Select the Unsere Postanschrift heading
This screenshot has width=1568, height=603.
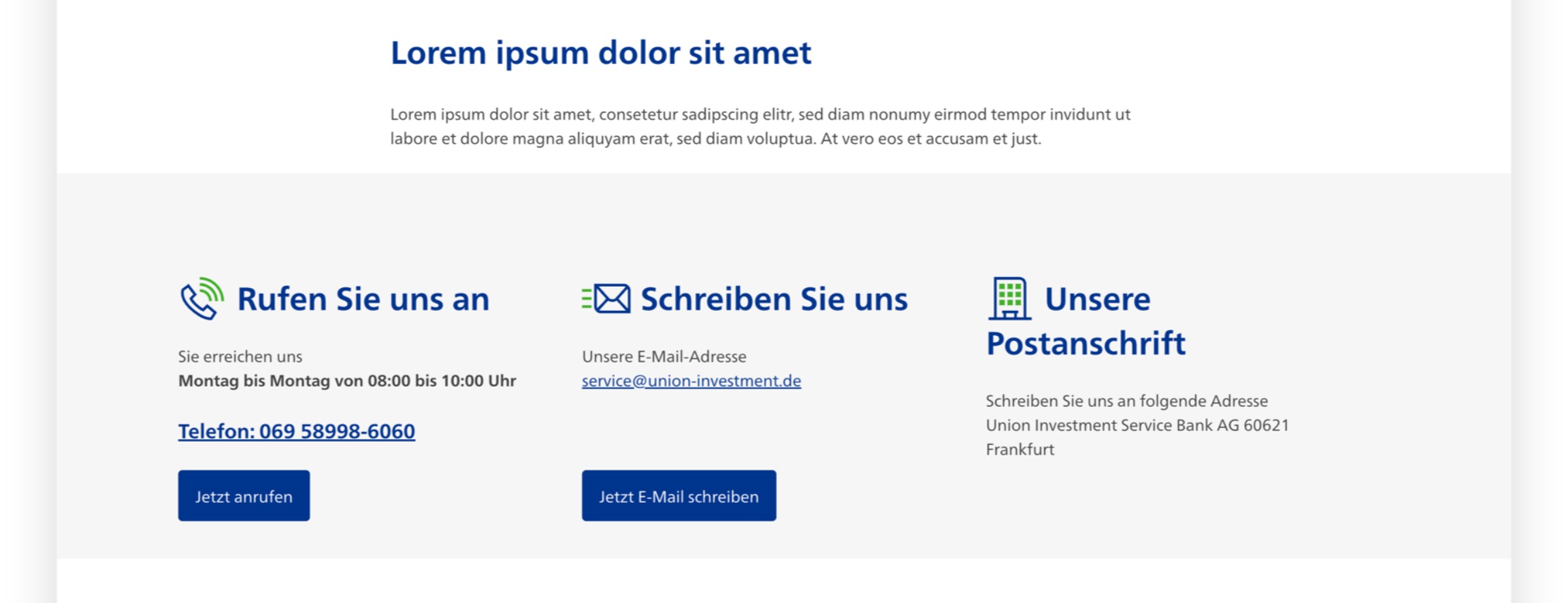(x=1086, y=321)
